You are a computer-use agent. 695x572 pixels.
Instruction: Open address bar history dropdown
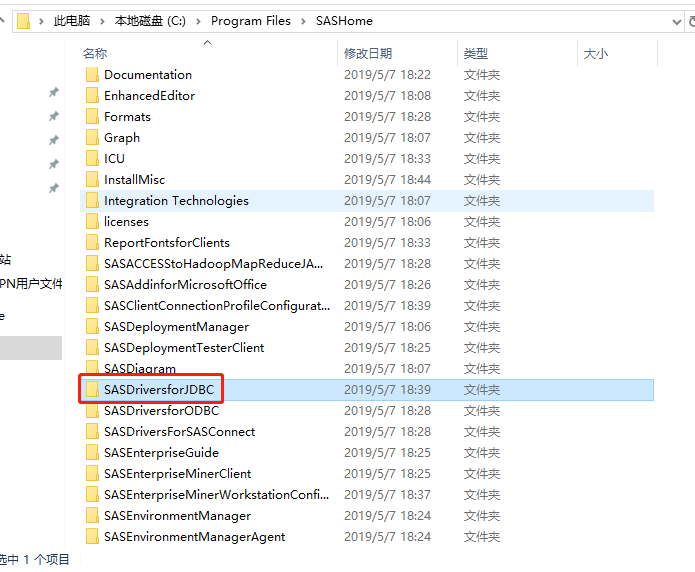click(676, 21)
